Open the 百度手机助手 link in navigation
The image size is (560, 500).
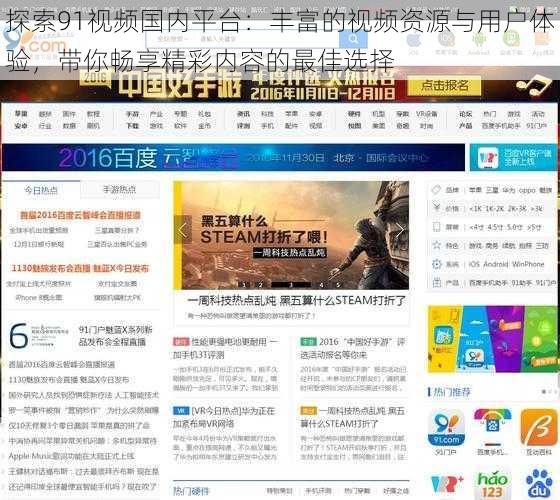[x=501, y=126]
